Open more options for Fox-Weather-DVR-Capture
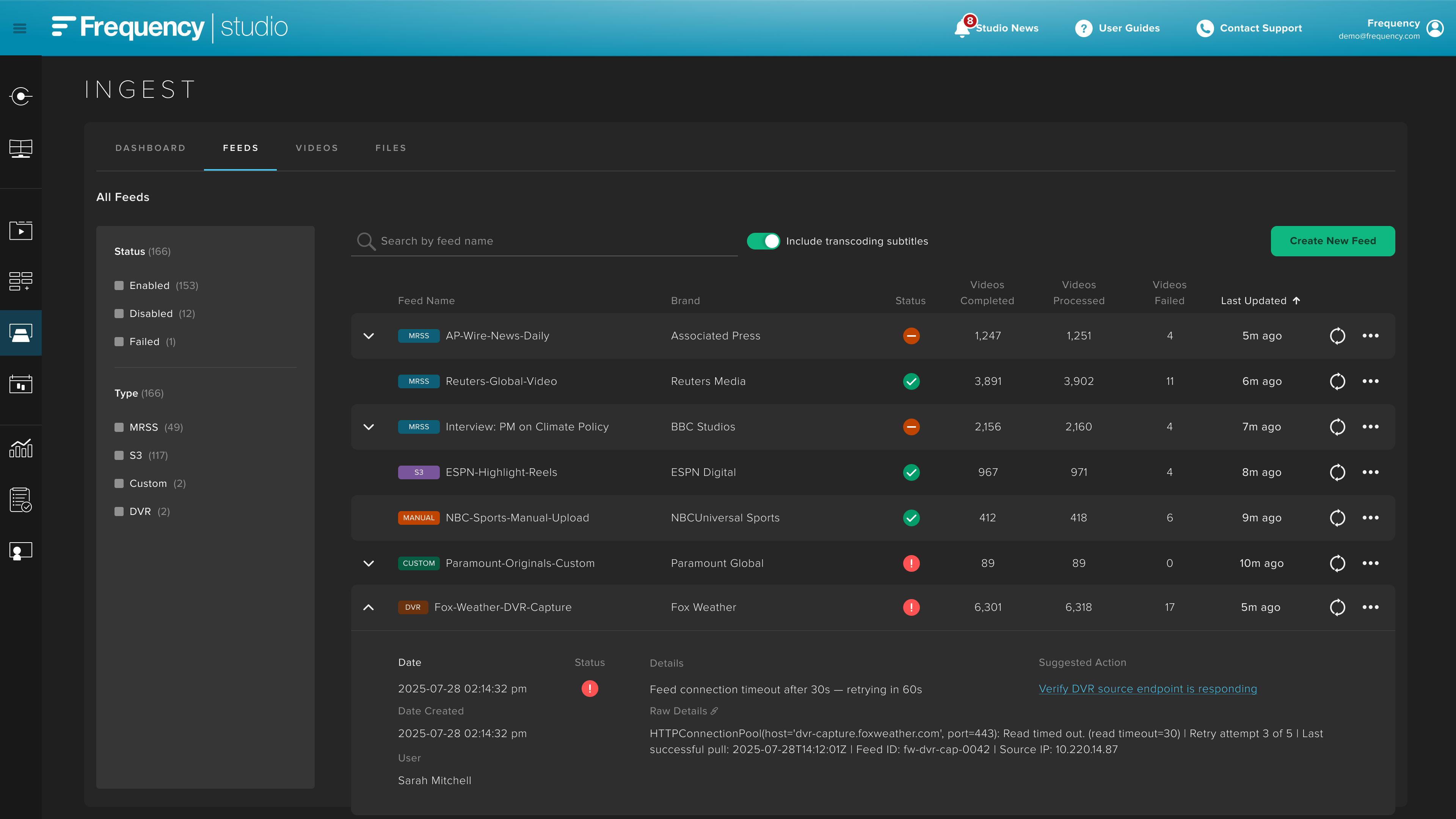Viewport: 1456px width, 819px height. (1371, 607)
